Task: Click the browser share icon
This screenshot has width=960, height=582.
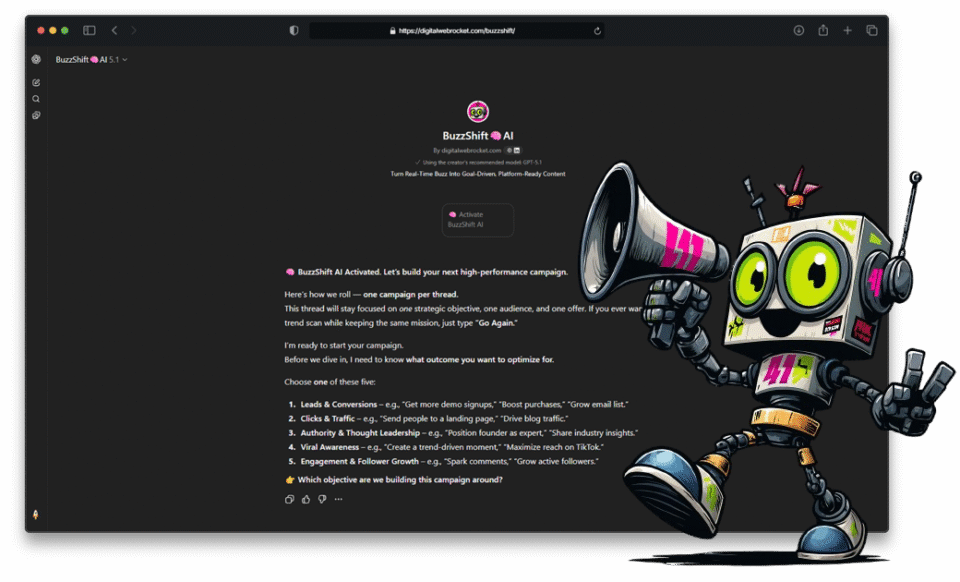Action: (823, 30)
